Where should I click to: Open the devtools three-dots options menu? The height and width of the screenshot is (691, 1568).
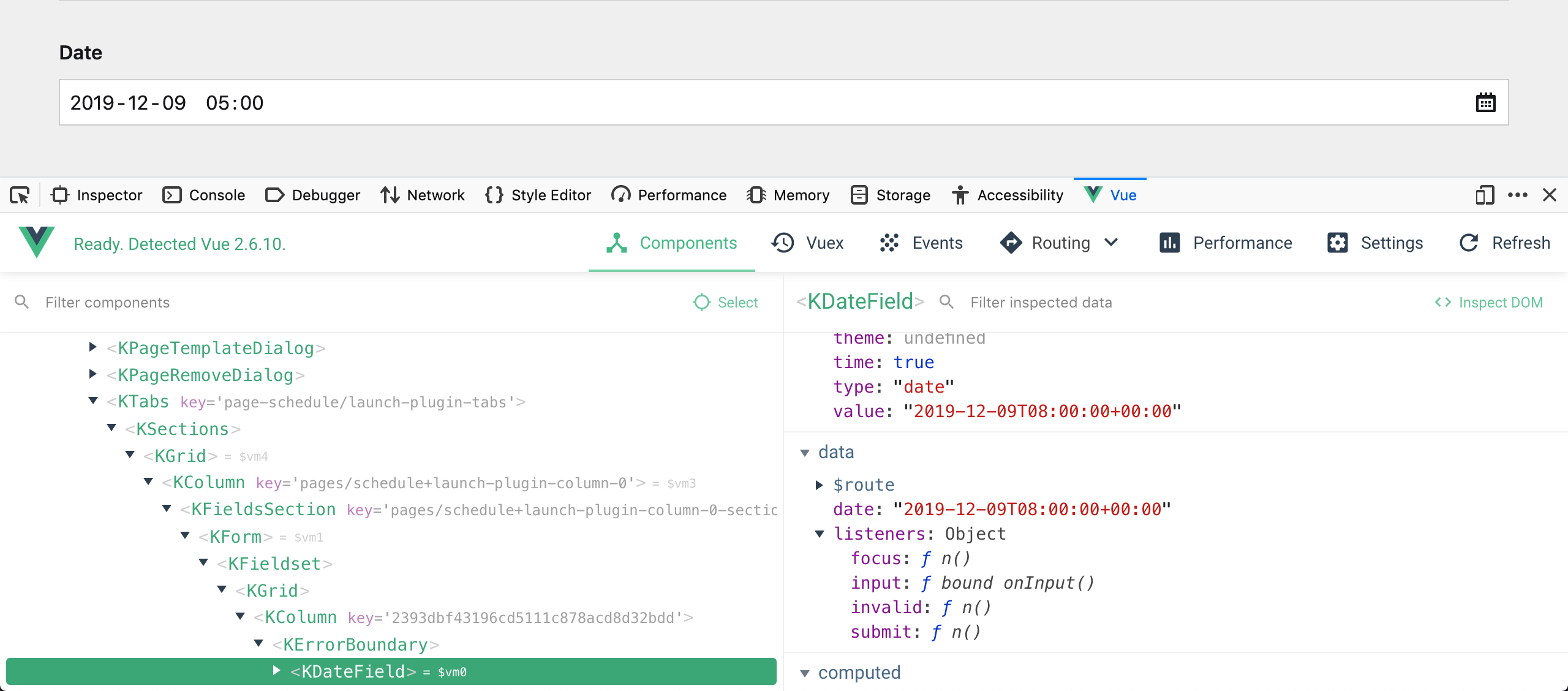coord(1517,195)
